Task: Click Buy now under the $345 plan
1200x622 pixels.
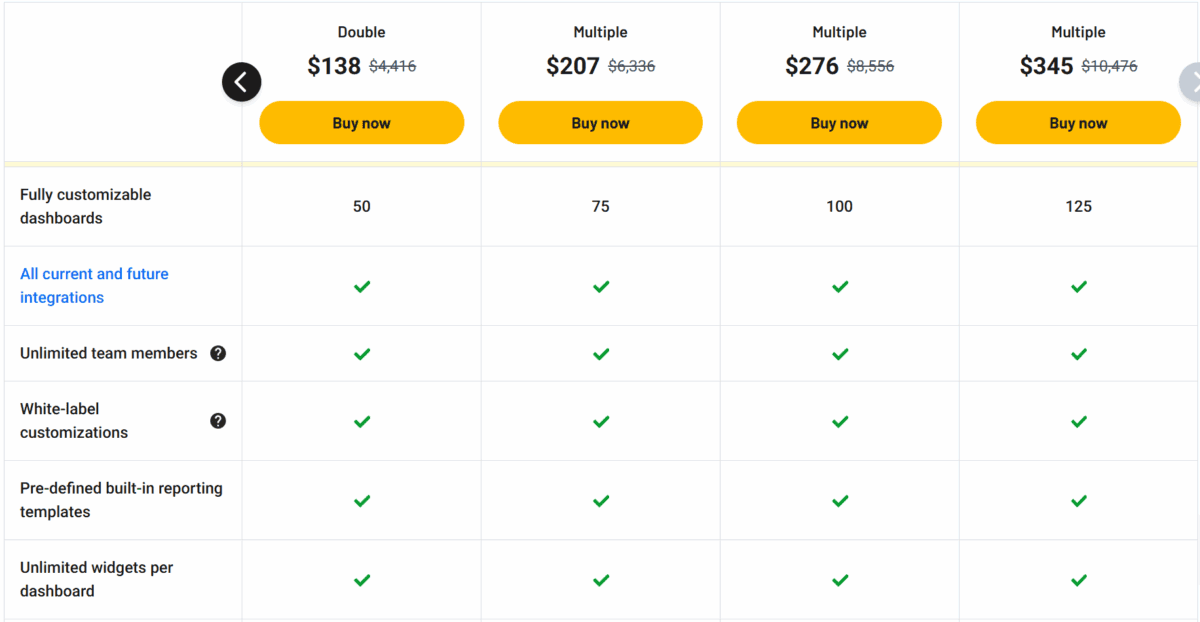Action: click(x=1078, y=122)
